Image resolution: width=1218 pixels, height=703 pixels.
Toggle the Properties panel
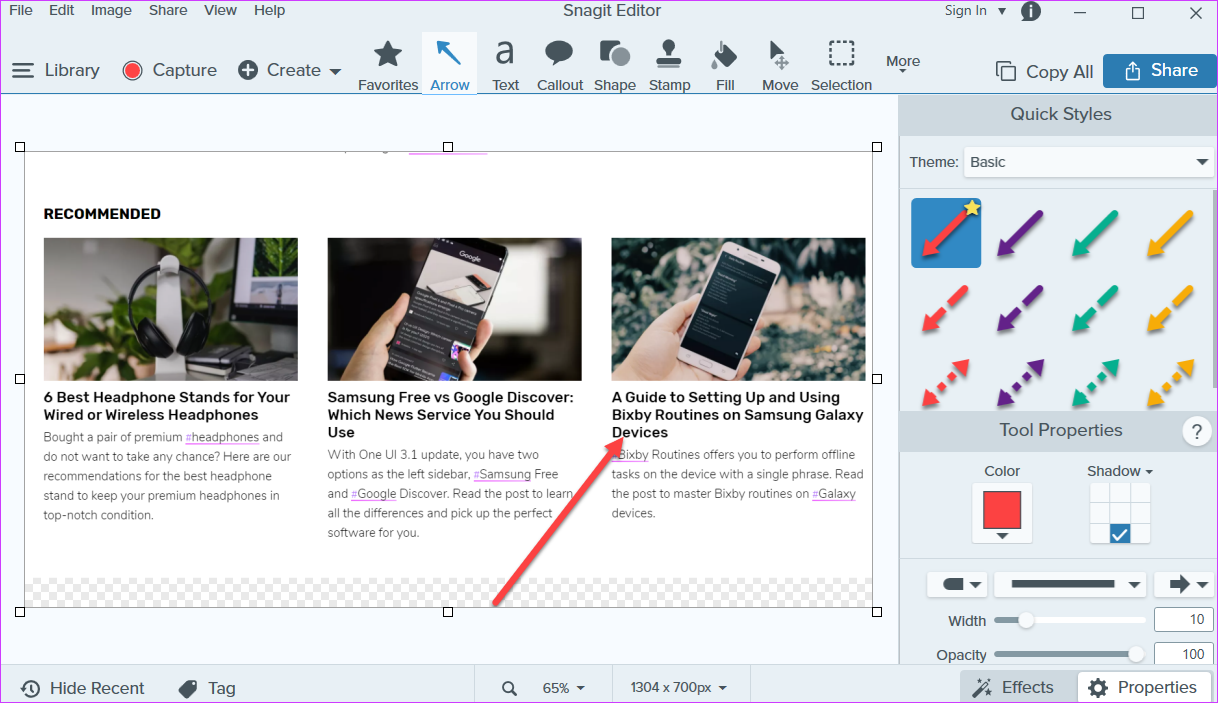click(x=1142, y=687)
